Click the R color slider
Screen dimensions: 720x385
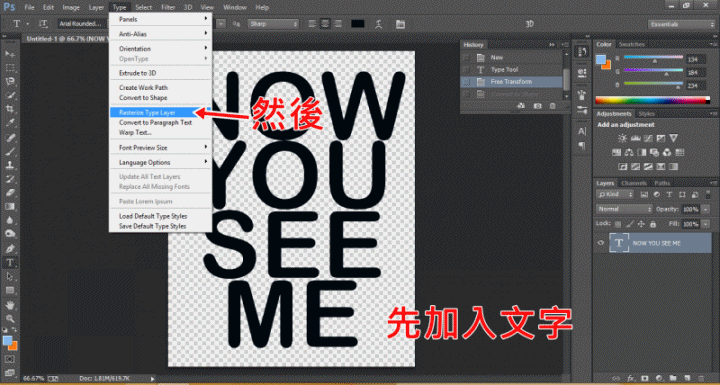pyautogui.click(x=653, y=58)
